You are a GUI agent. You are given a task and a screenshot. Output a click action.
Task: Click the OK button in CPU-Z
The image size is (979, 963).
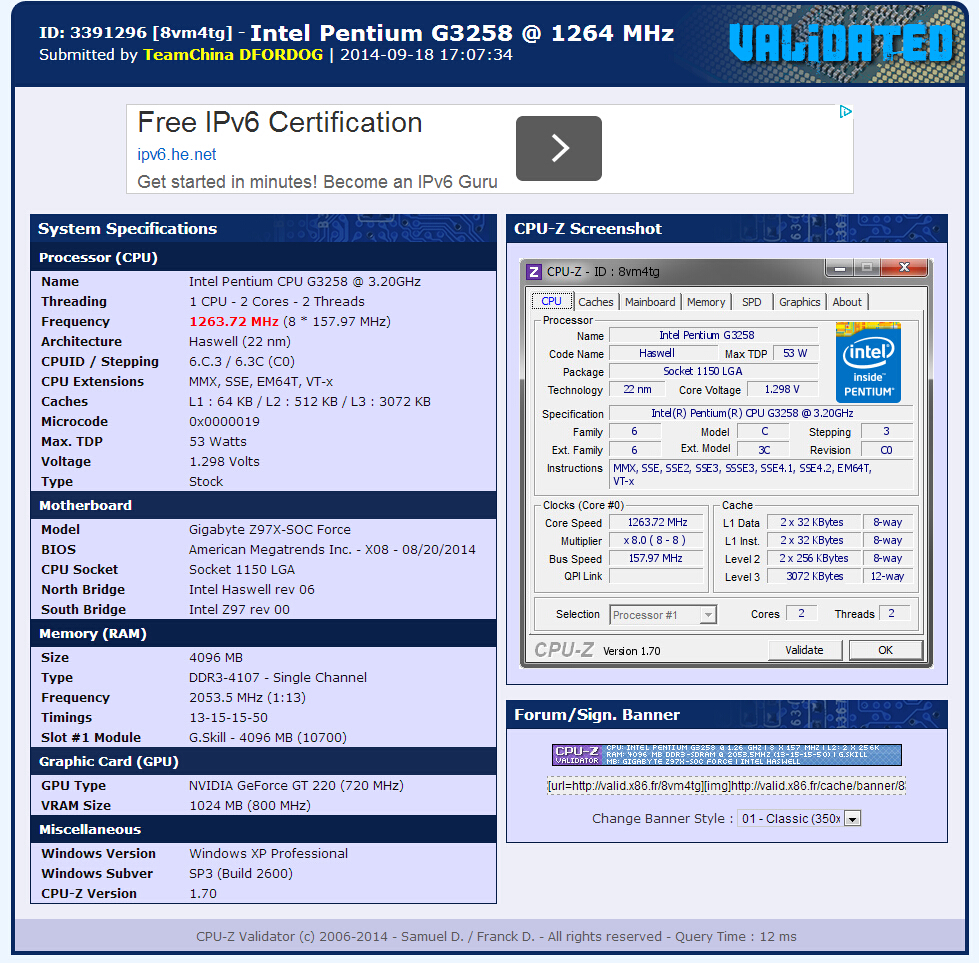coord(885,650)
